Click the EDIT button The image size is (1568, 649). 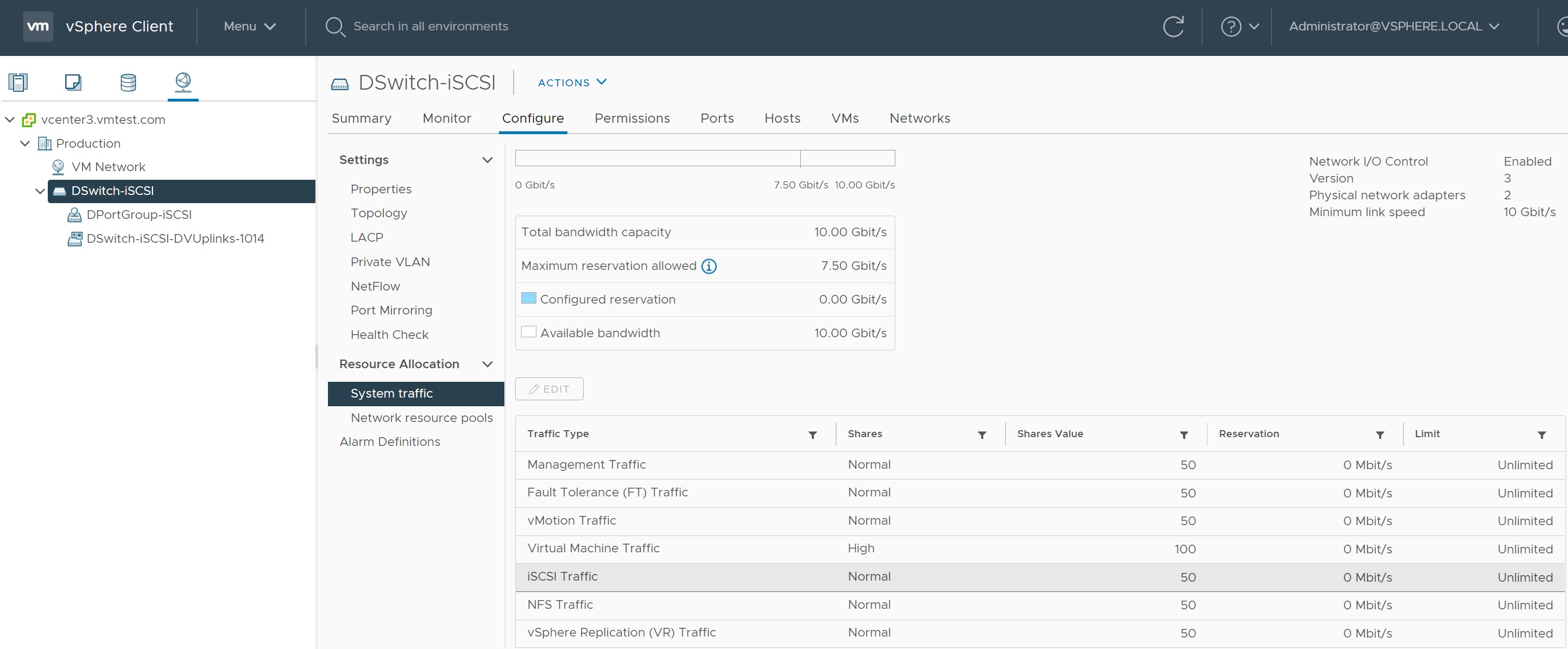click(548, 389)
